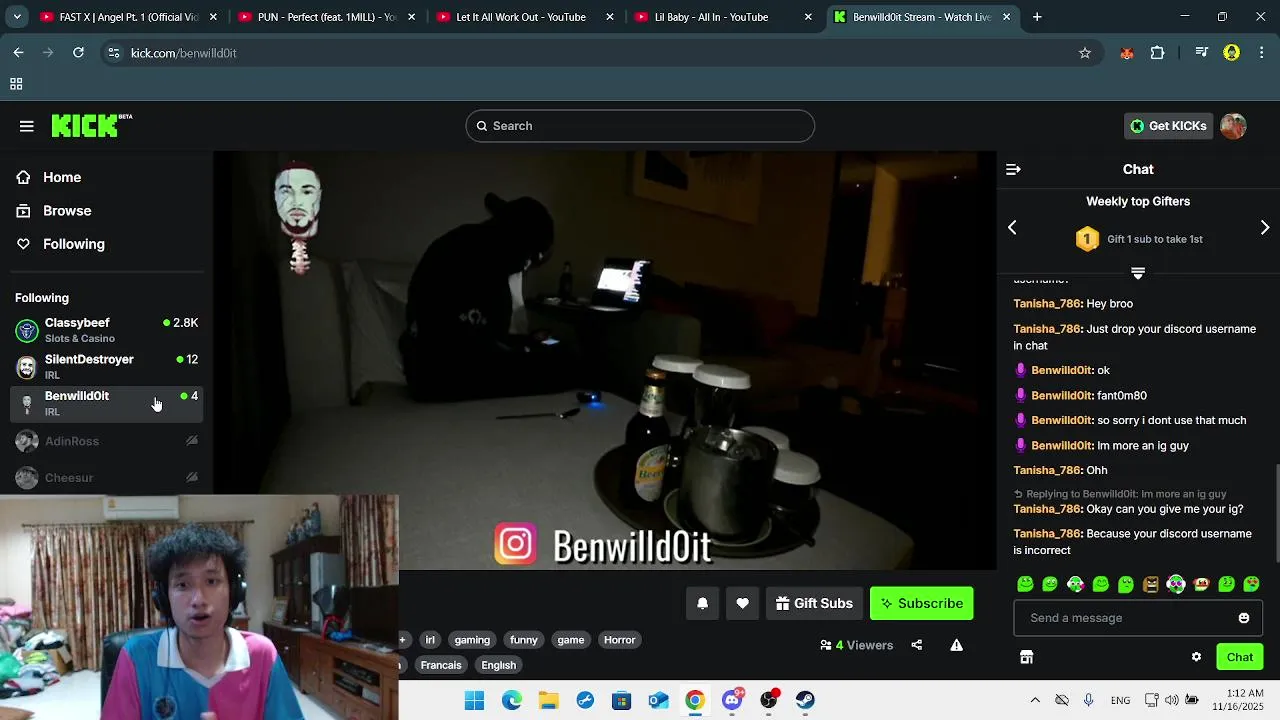Open Chrome three-dot menu
This screenshot has height=720, width=1280.
click(1262, 53)
